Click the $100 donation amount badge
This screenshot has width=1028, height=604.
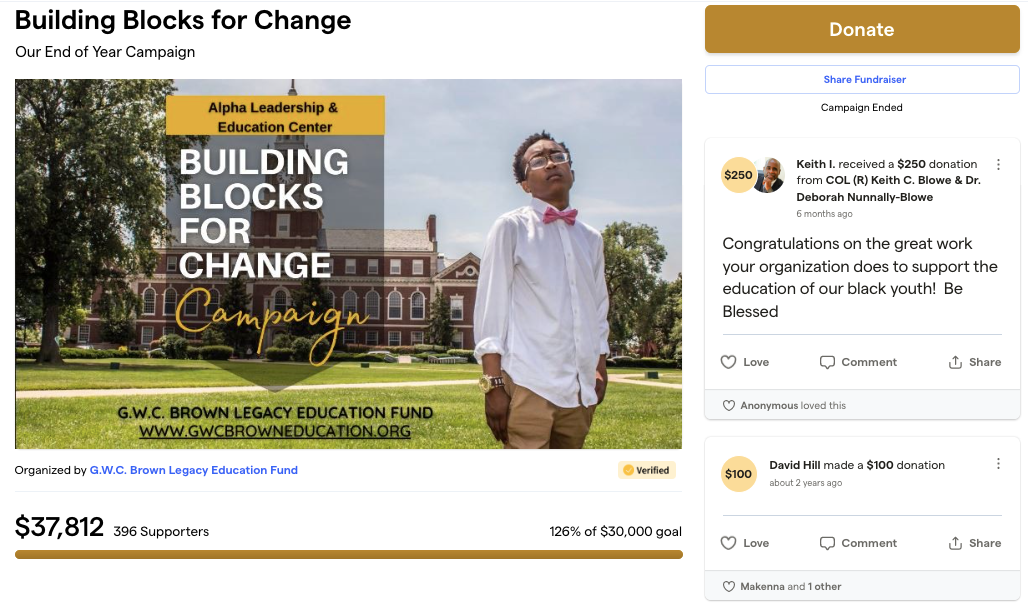tap(738, 474)
